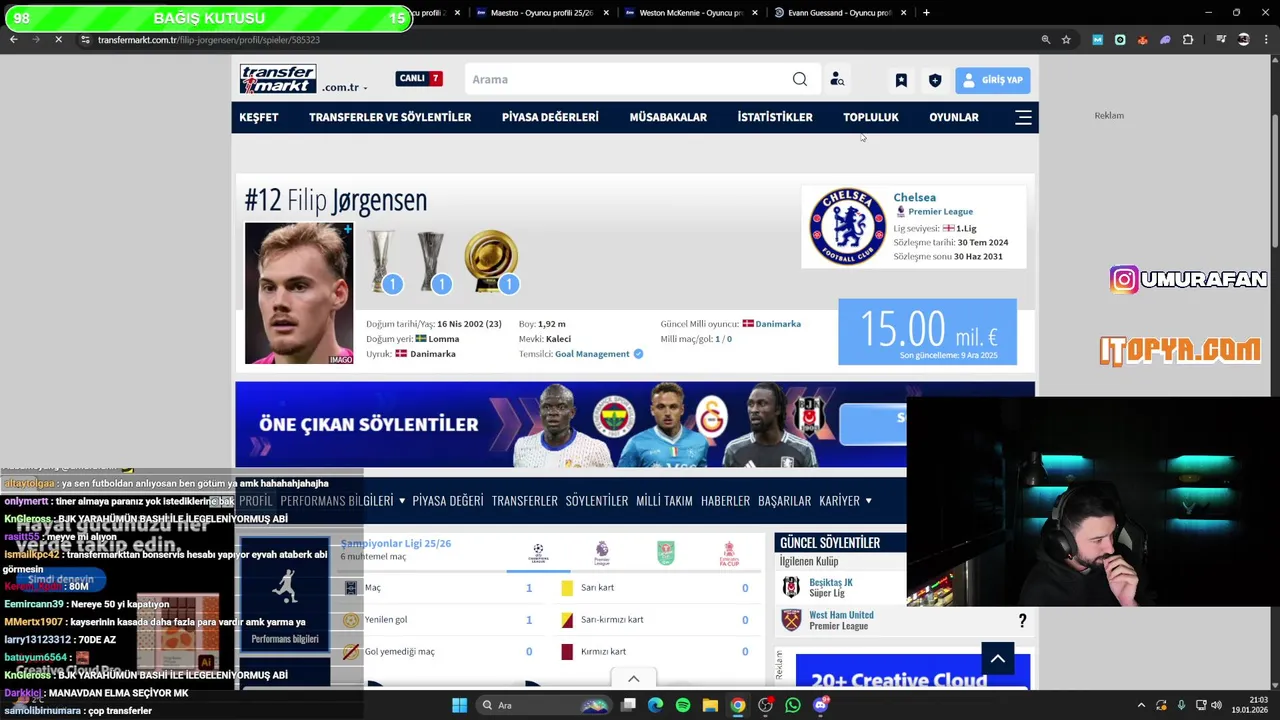Open the İSTATİSTİKLER menu
Image resolution: width=1280 pixels, height=720 pixels.
(775, 117)
